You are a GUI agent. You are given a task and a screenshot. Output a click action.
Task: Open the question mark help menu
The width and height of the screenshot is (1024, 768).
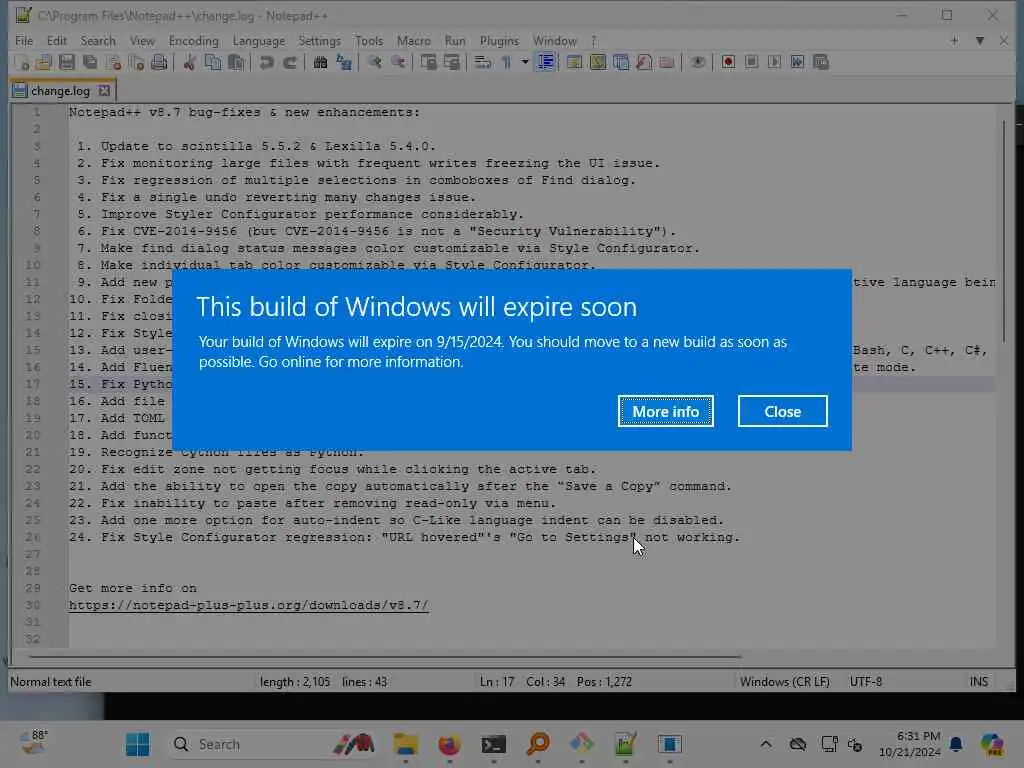click(594, 40)
